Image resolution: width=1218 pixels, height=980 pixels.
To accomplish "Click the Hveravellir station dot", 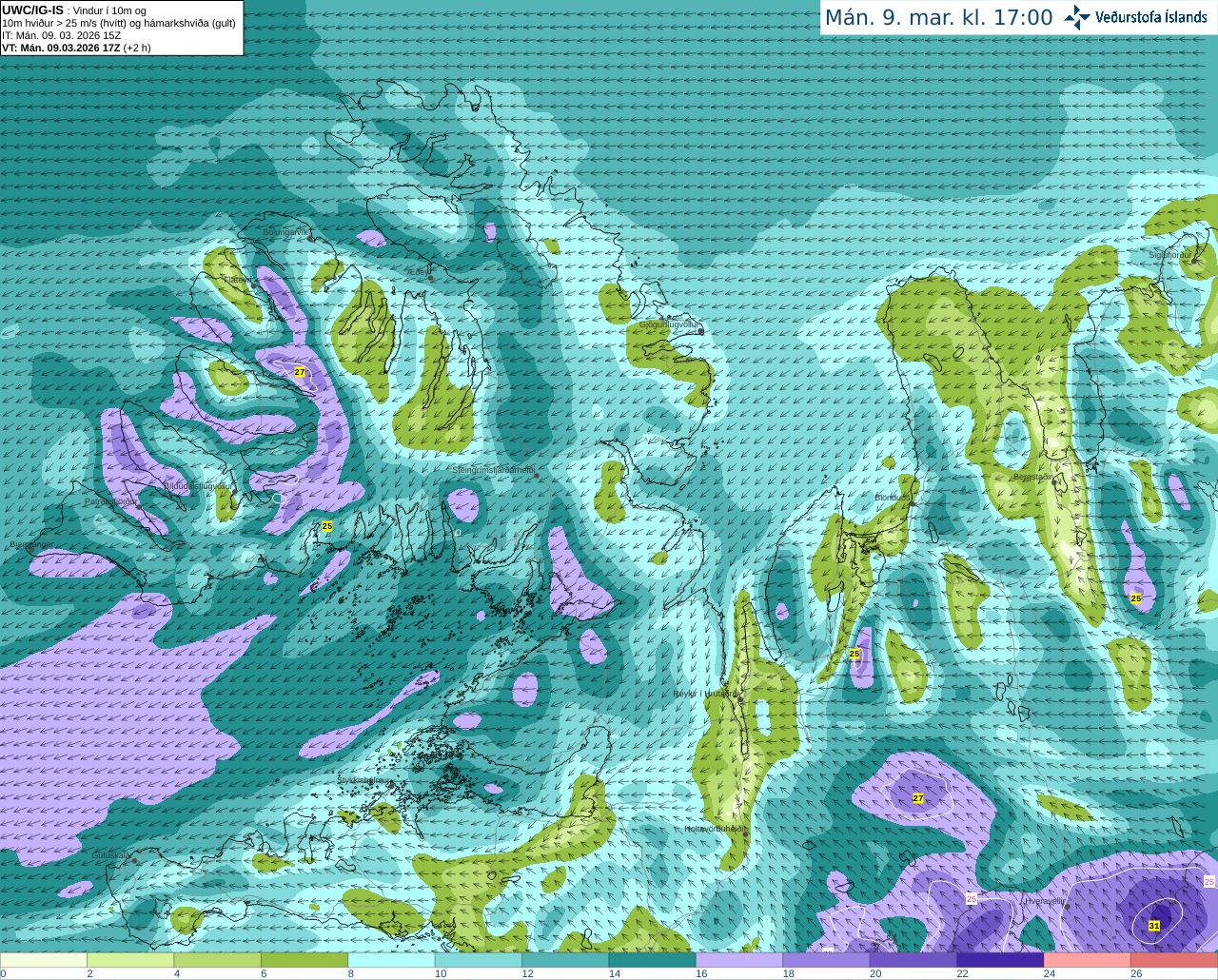I will [x=1068, y=907].
